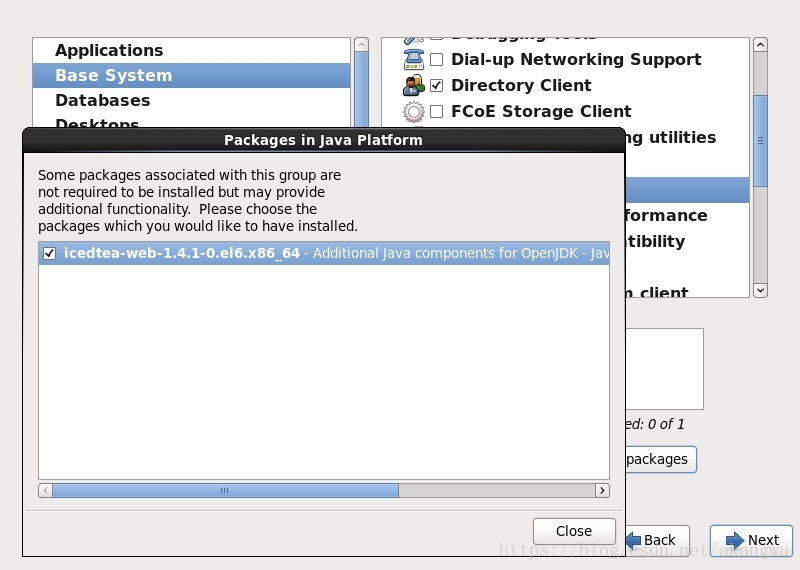The image size is (800, 570).
Task: Click the package list right scroll arrow
Action: (602, 490)
